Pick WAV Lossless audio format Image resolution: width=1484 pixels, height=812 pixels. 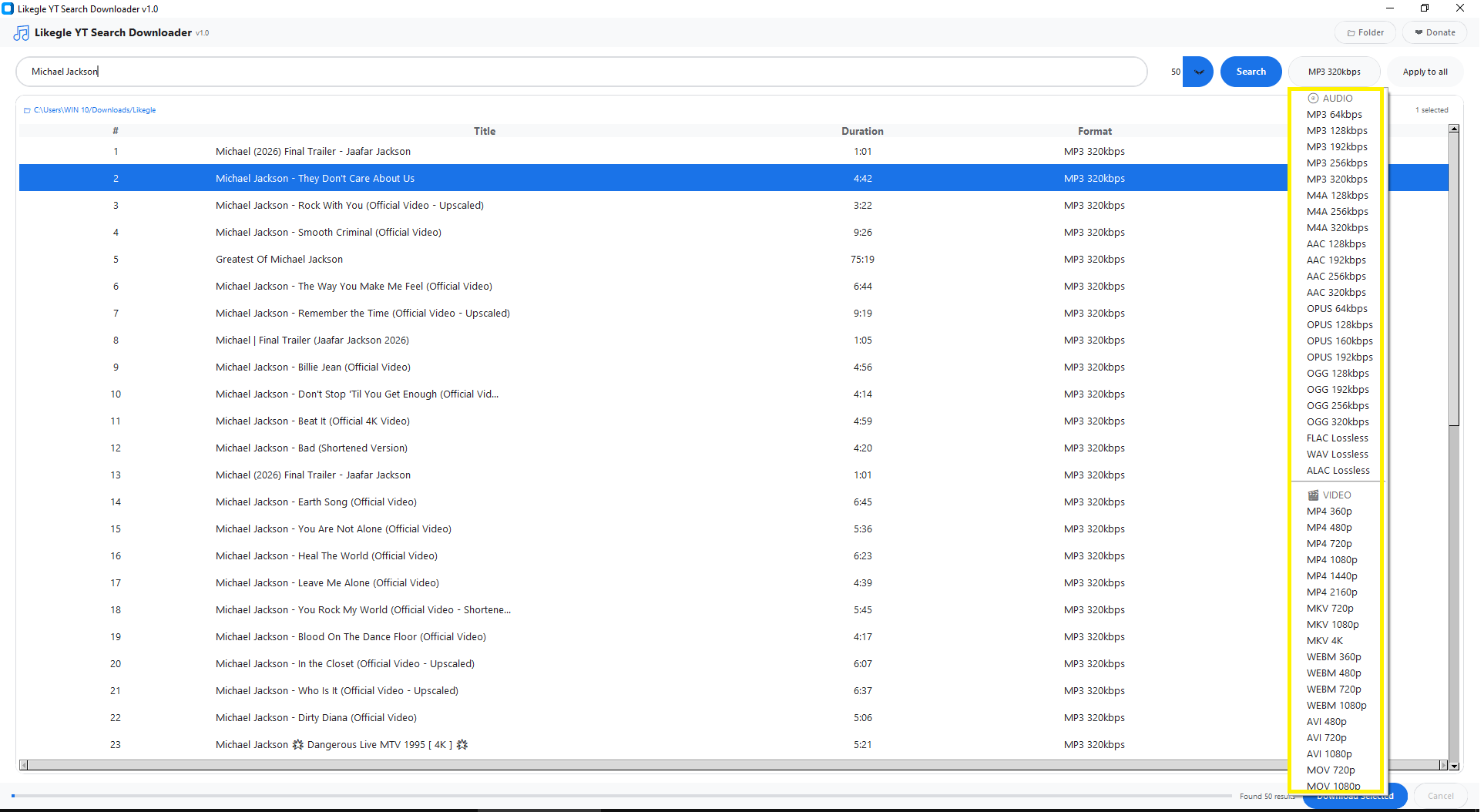[x=1337, y=454]
